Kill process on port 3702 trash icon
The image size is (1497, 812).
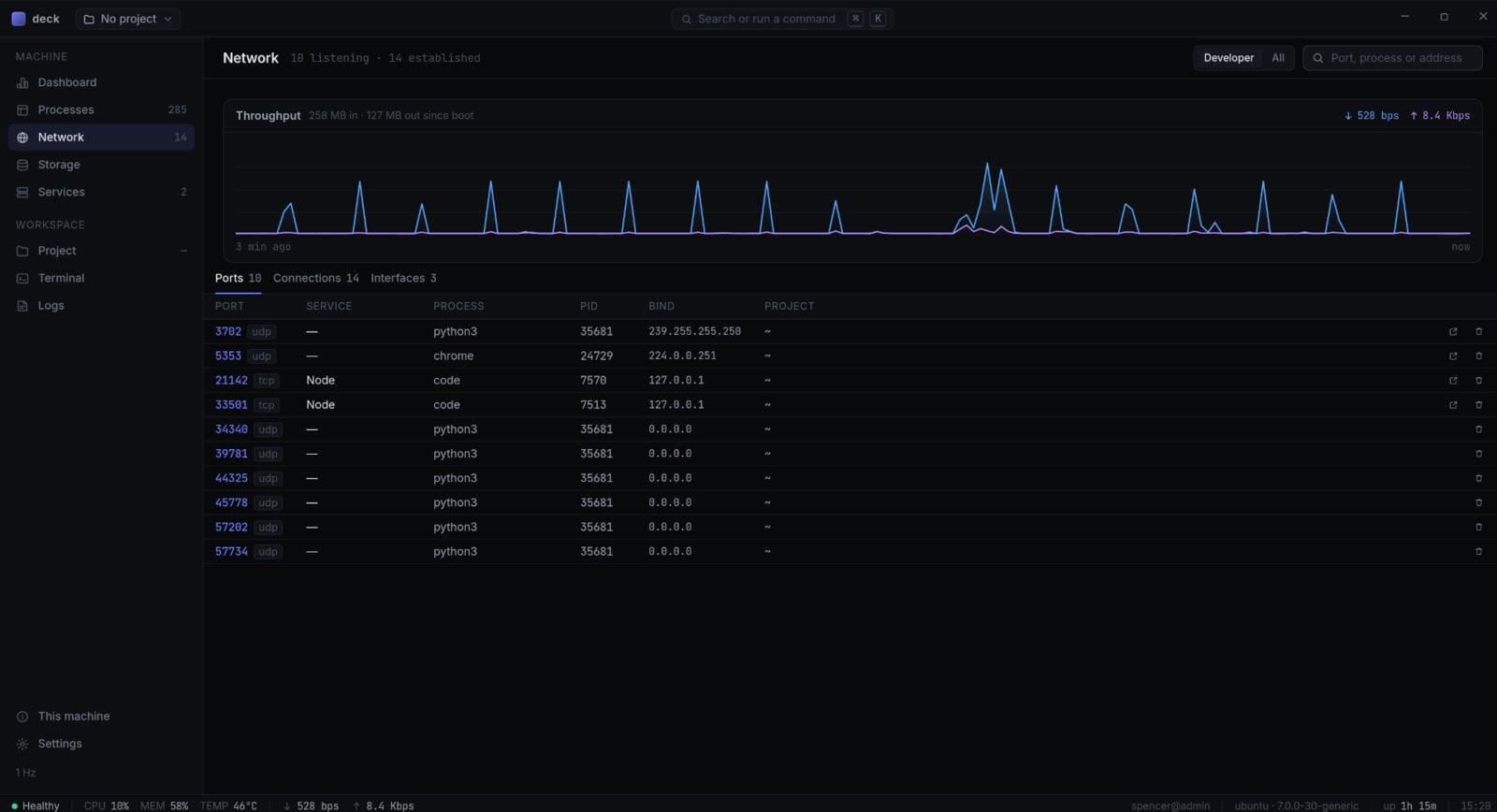(1479, 331)
